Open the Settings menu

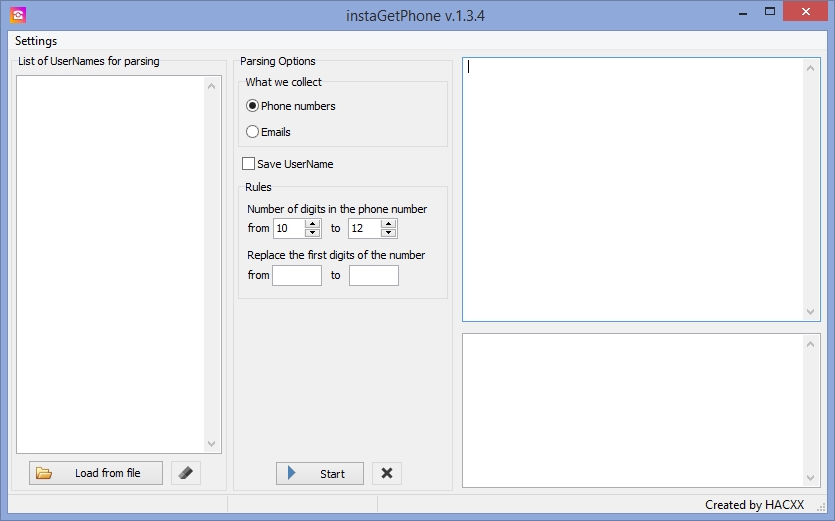[36, 41]
